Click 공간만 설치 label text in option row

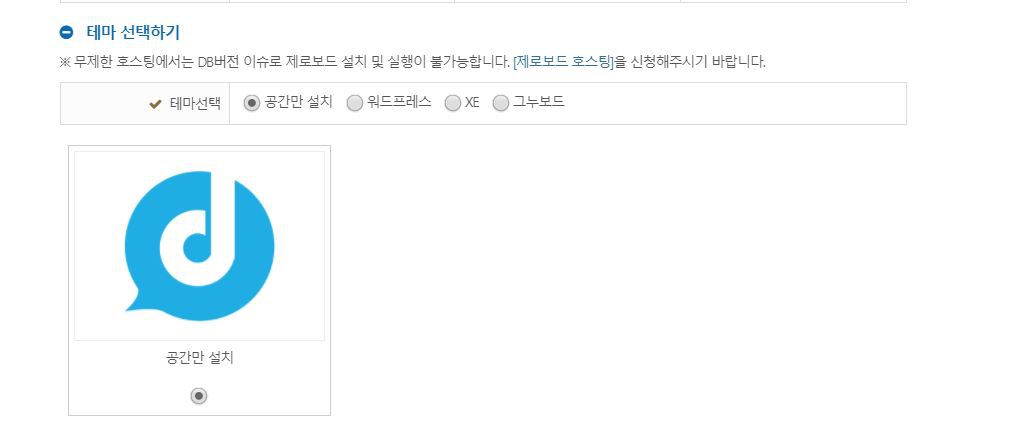click(x=298, y=102)
